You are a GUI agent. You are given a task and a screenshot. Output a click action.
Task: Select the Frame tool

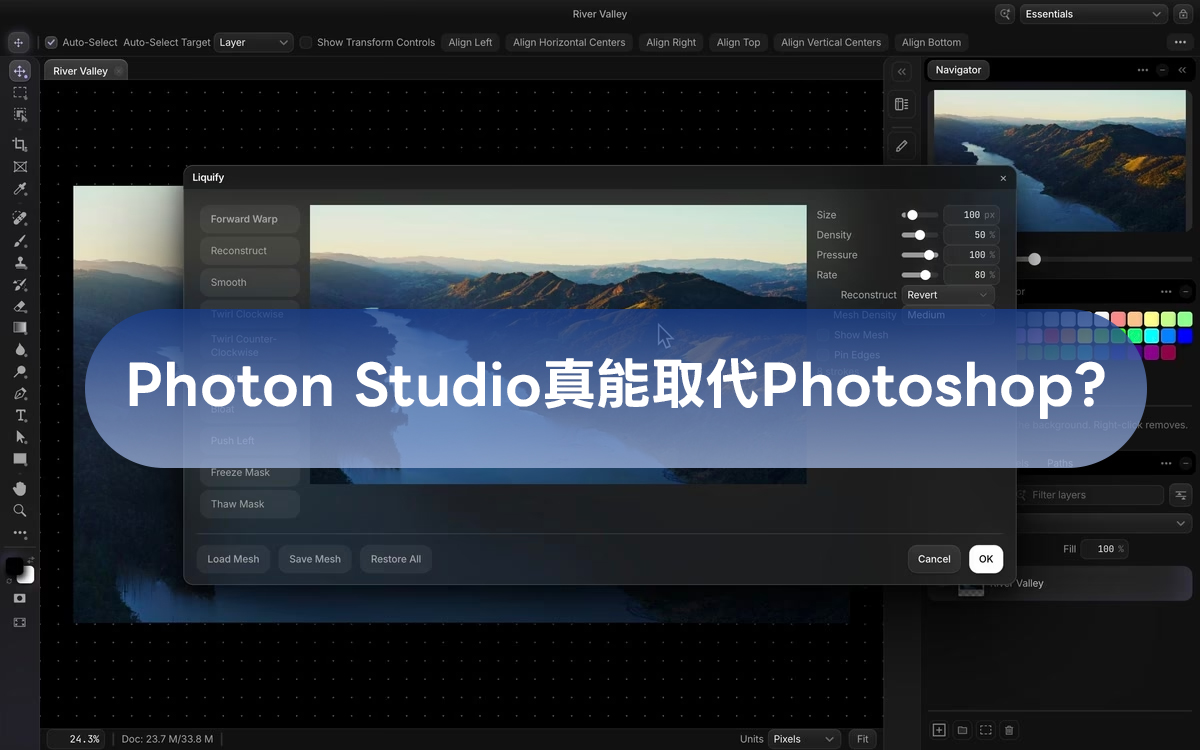tap(20, 167)
